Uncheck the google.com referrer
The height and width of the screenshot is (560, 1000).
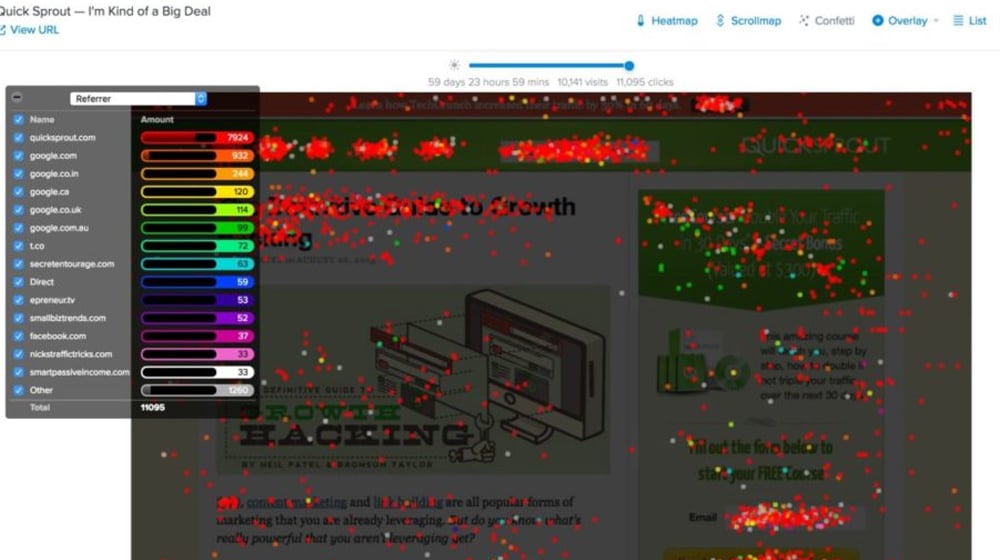[18, 156]
